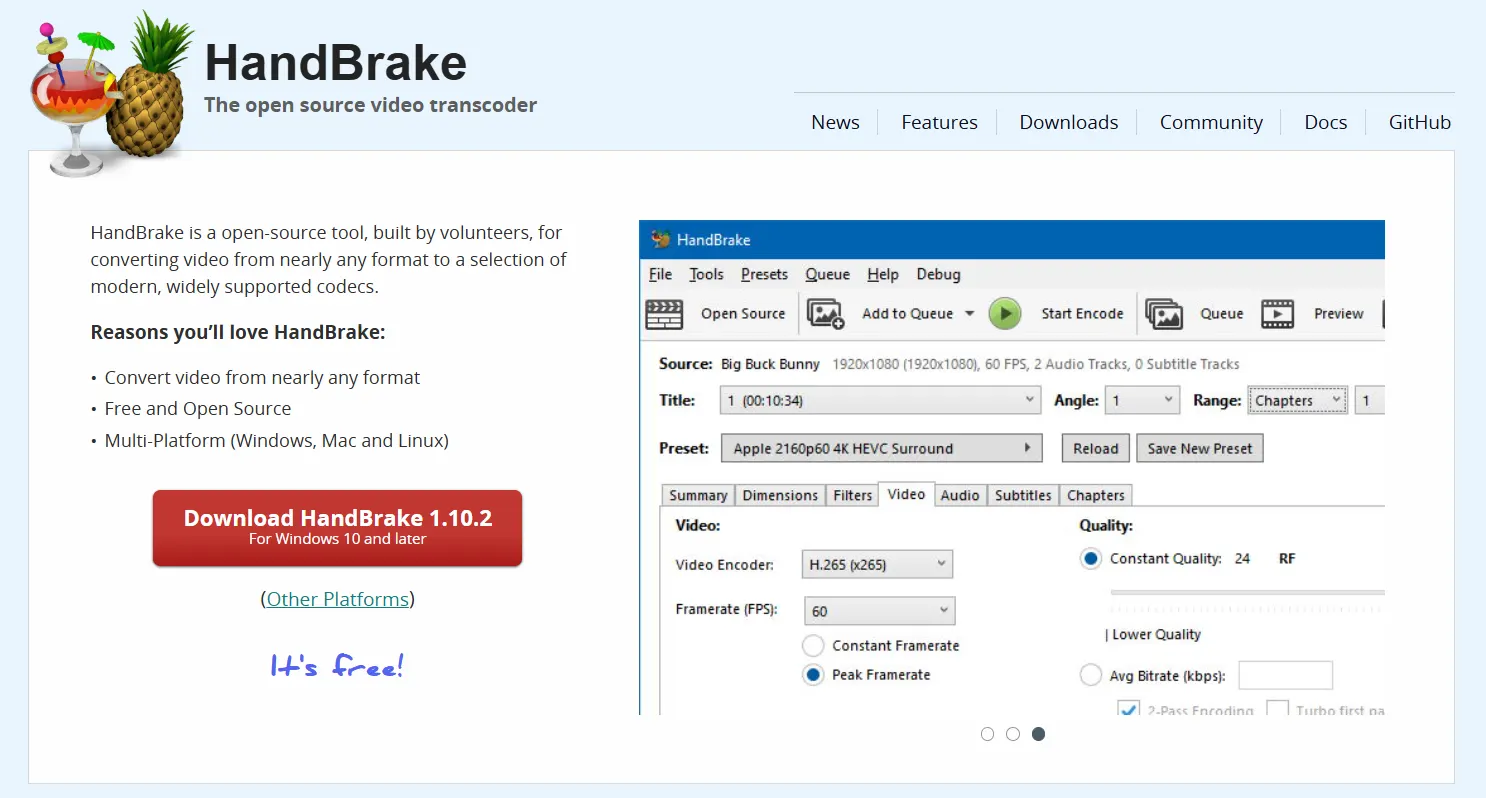Enable Constant Framerate

(813, 645)
